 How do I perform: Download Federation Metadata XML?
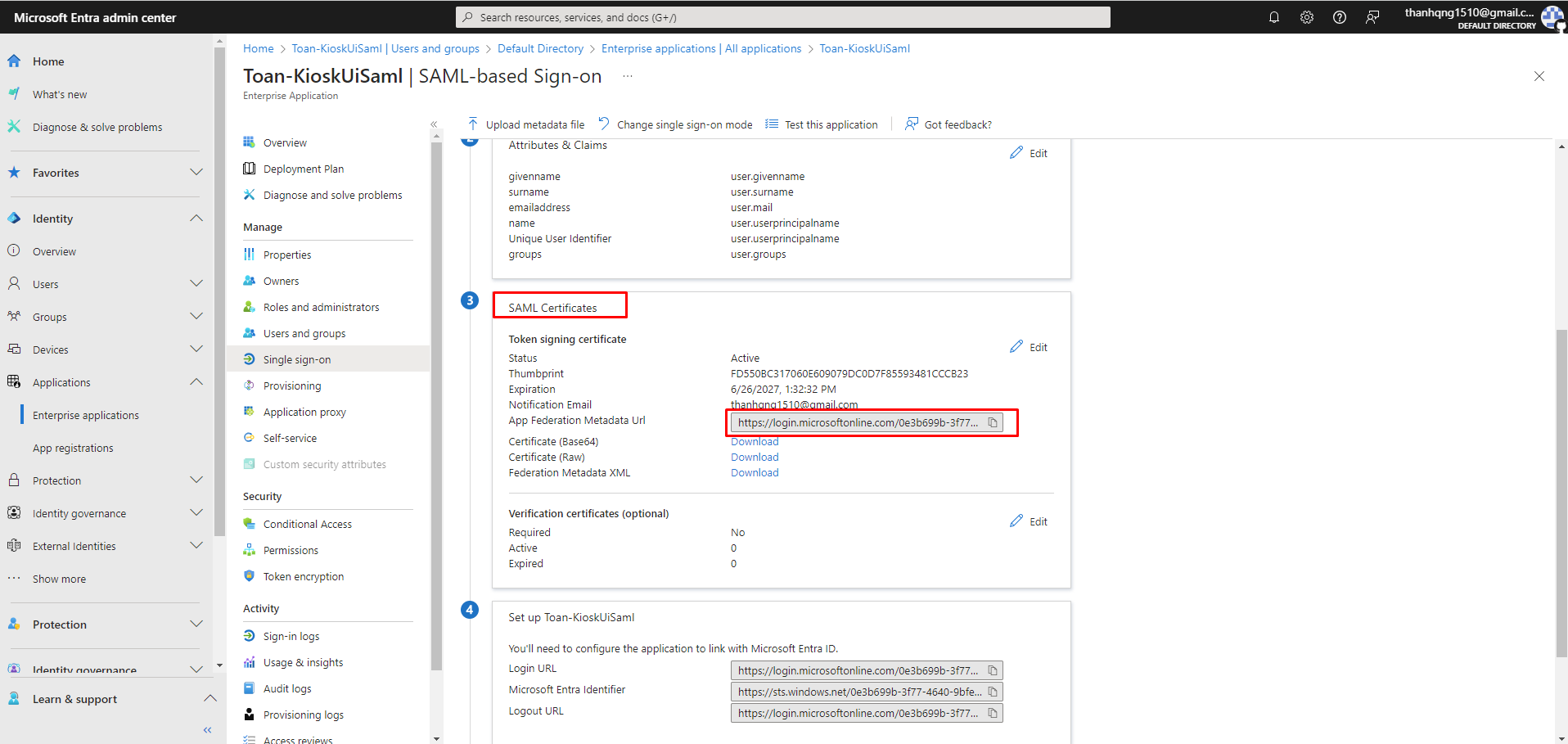click(x=755, y=473)
